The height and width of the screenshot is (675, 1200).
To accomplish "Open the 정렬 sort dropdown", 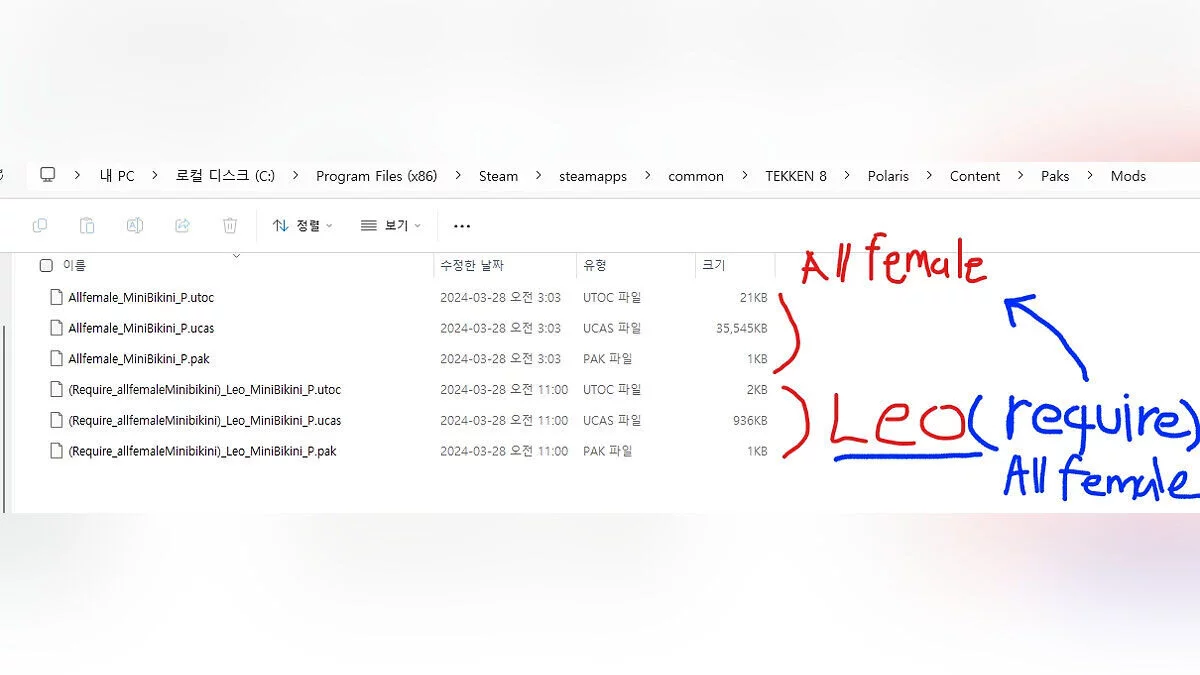I will point(303,226).
